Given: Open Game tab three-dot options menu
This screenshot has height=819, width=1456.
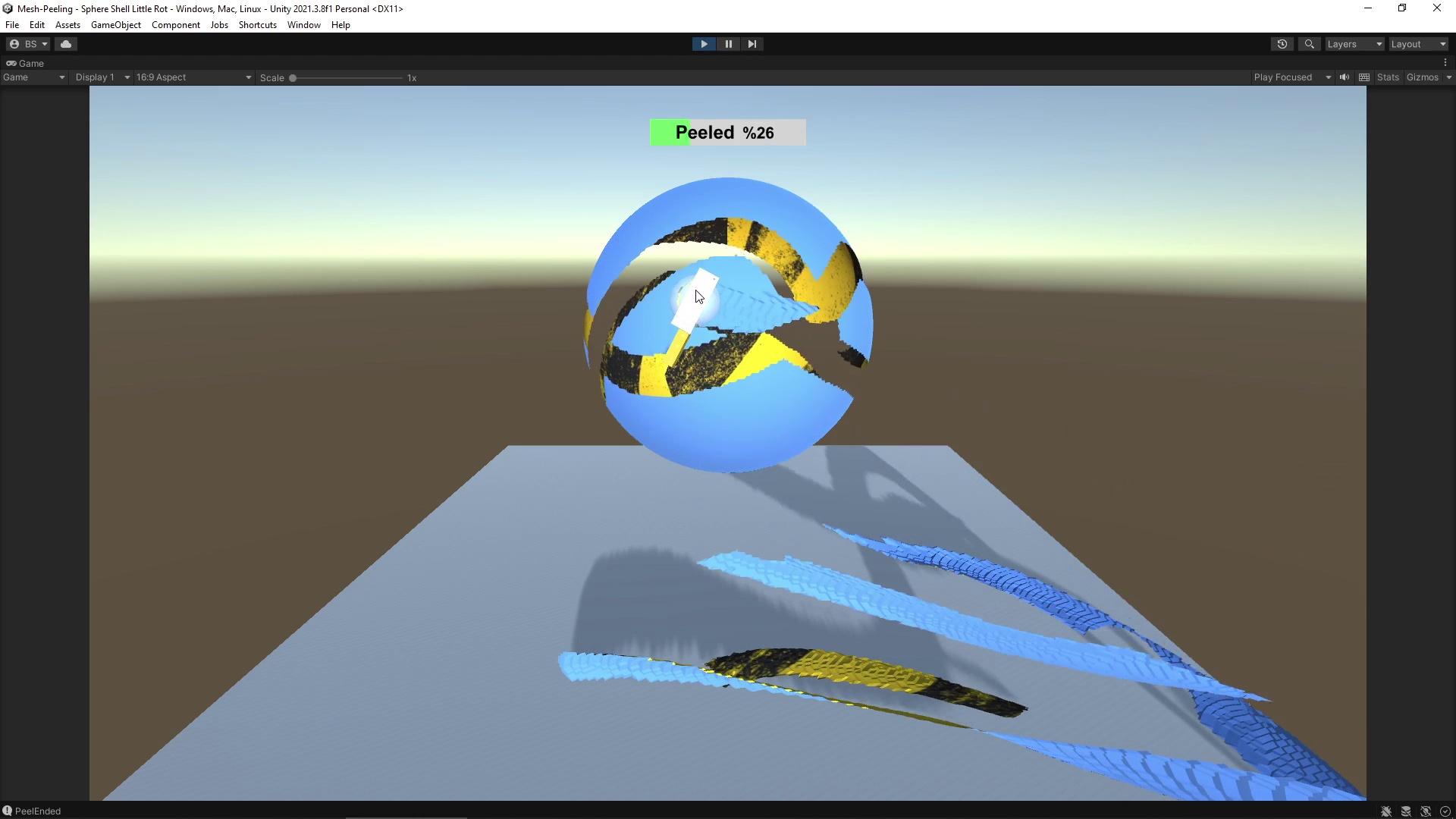Looking at the screenshot, I should click(1445, 63).
